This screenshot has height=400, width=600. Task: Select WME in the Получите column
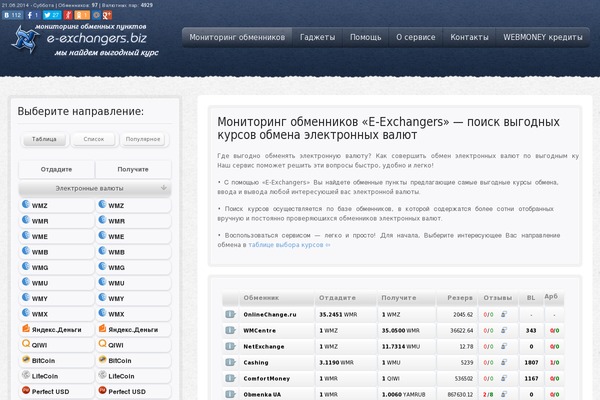click(x=133, y=236)
